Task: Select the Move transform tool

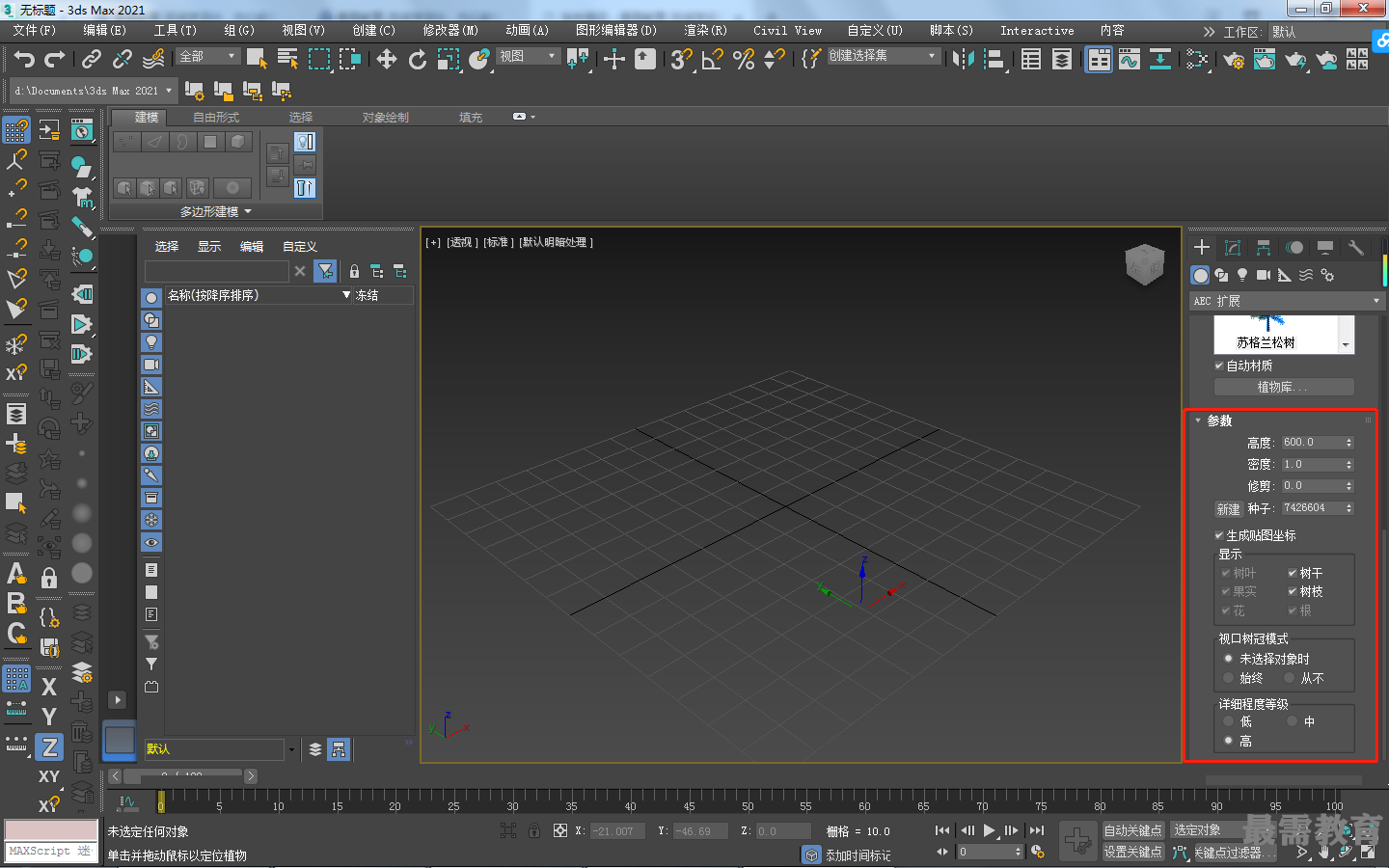Action: click(x=387, y=60)
